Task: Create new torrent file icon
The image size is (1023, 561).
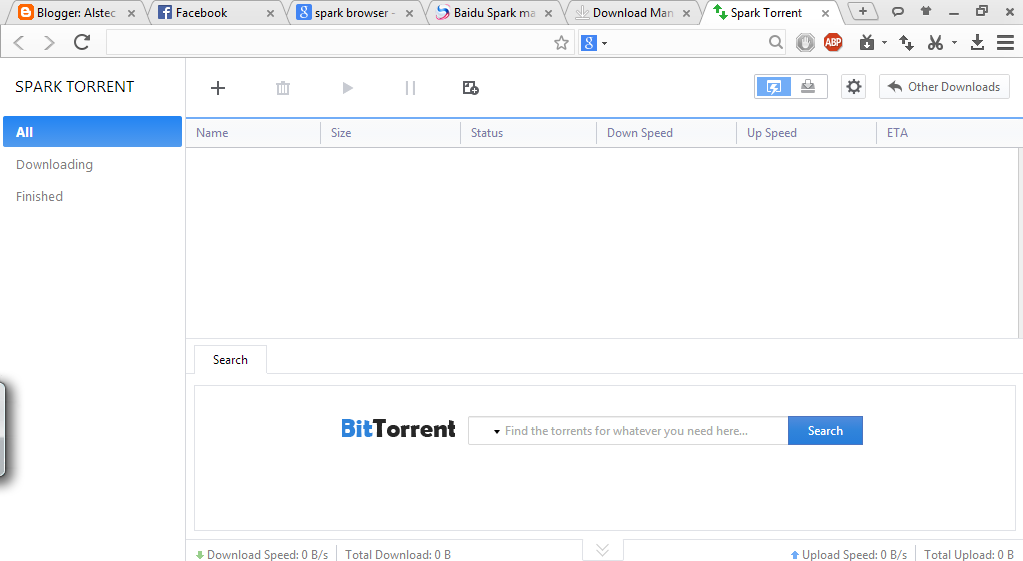Action: (x=470, y=88)
